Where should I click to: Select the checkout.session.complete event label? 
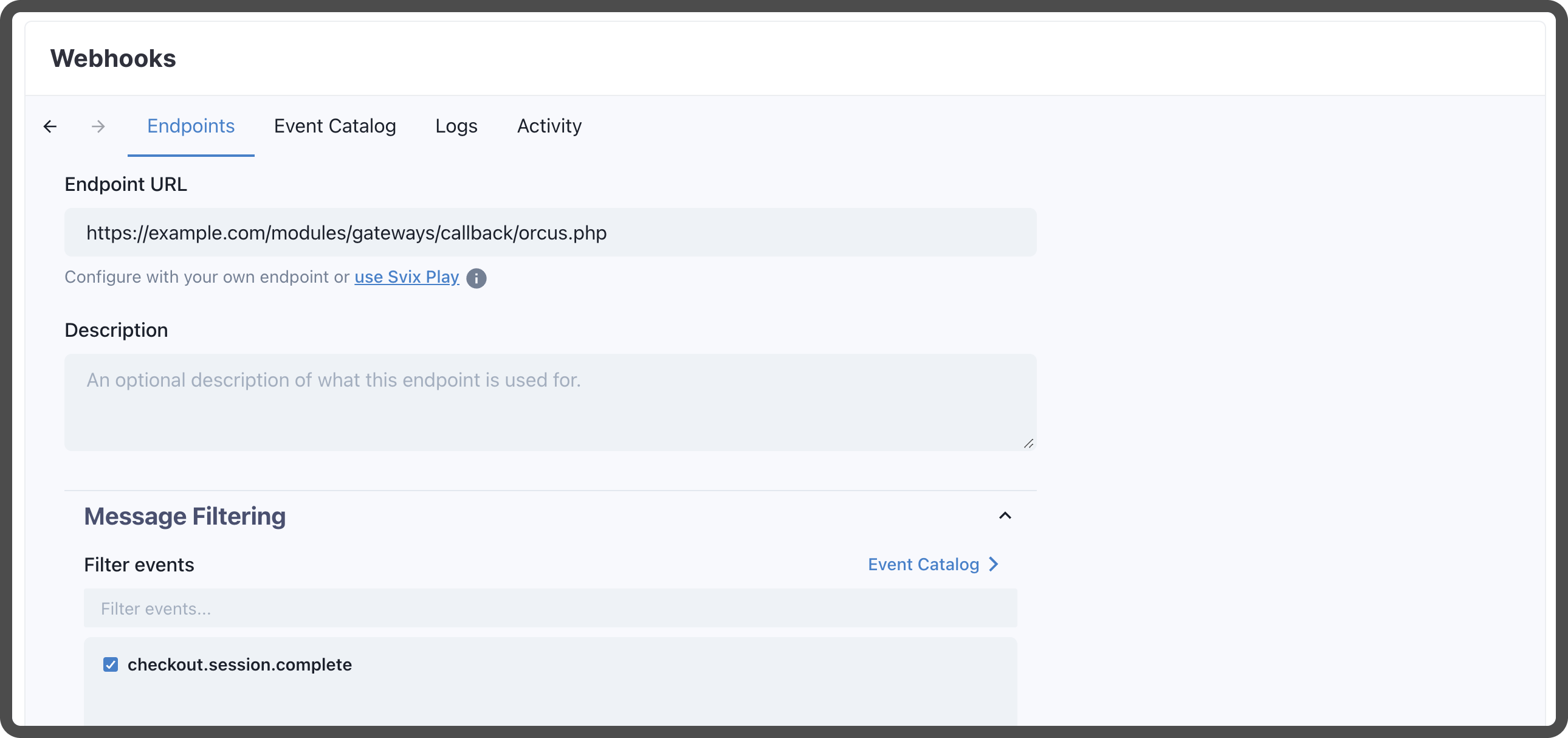[x=239, y=664]
